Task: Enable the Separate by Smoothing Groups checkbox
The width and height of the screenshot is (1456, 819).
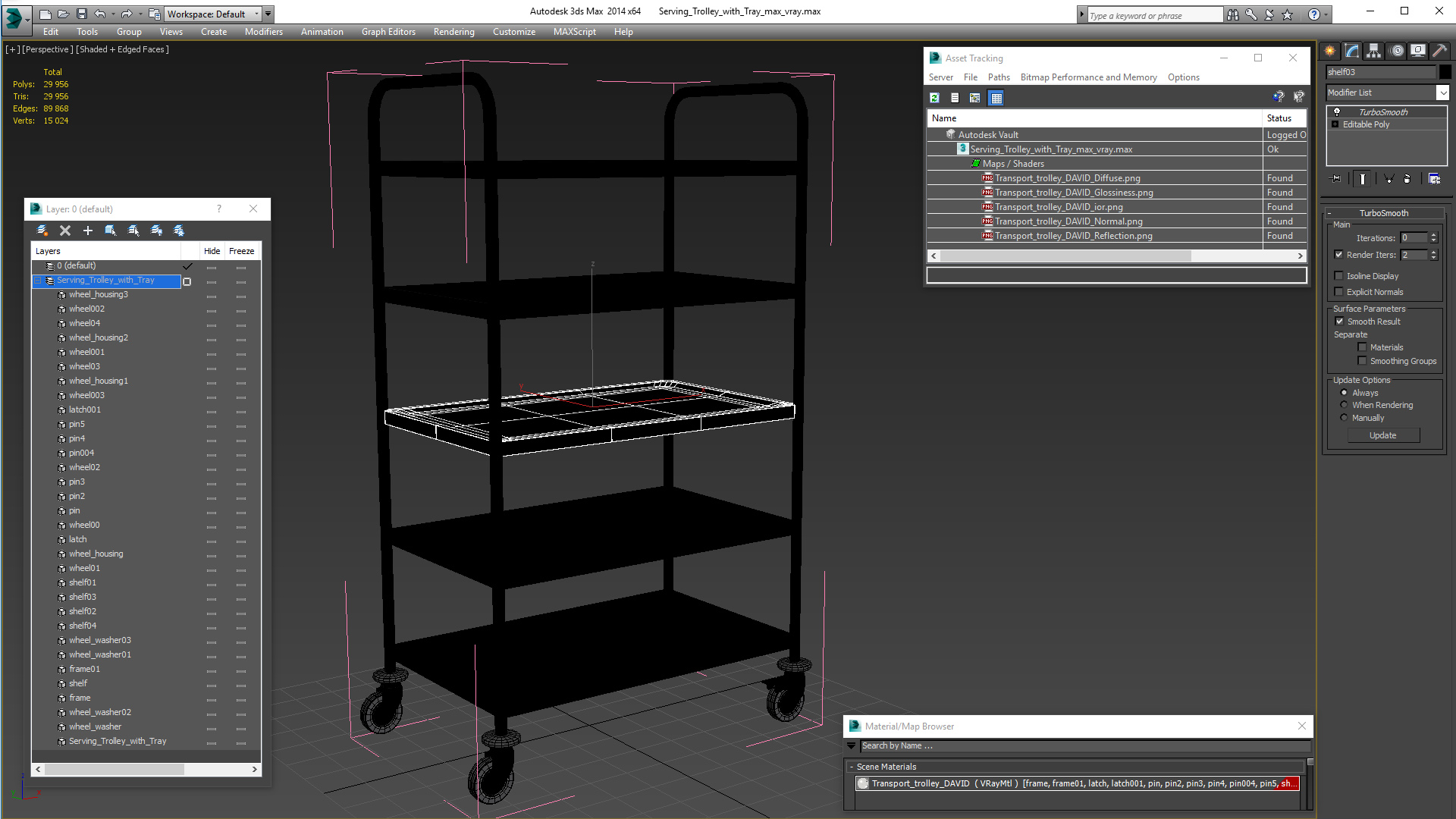Action: pos(1362,361)
